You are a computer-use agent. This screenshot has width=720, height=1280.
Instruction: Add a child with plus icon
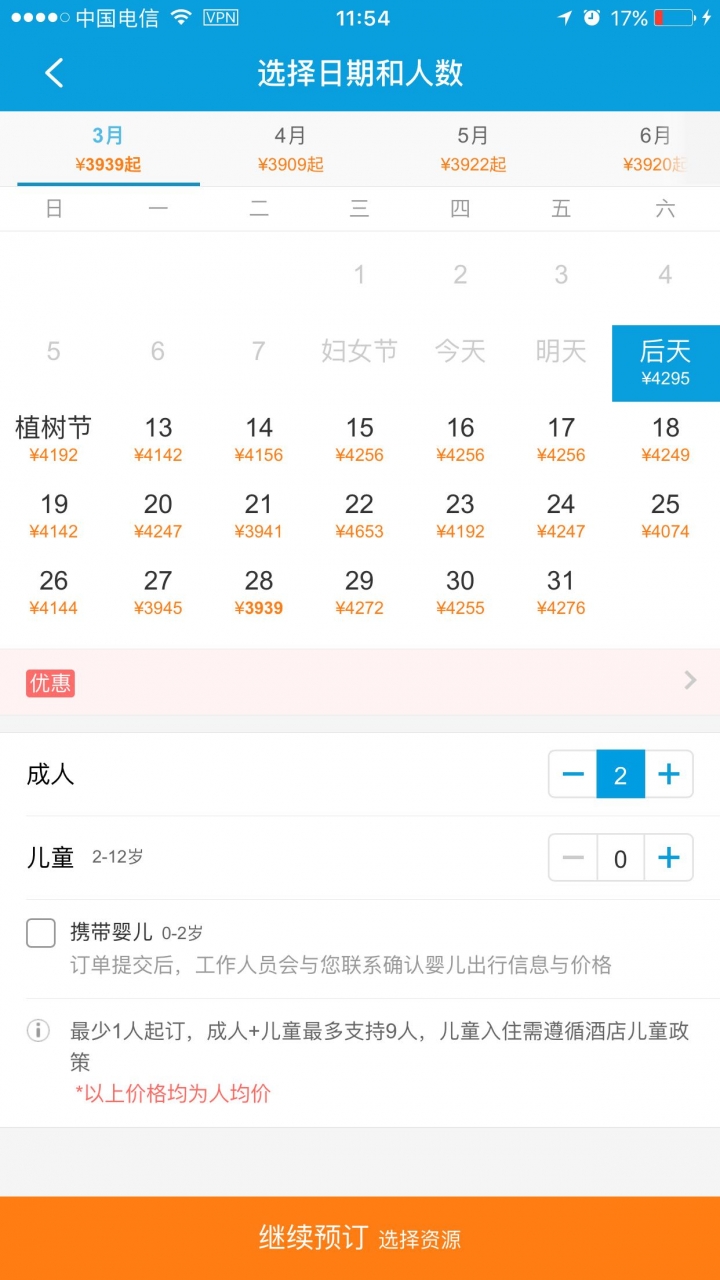click(x=669, y=858)
